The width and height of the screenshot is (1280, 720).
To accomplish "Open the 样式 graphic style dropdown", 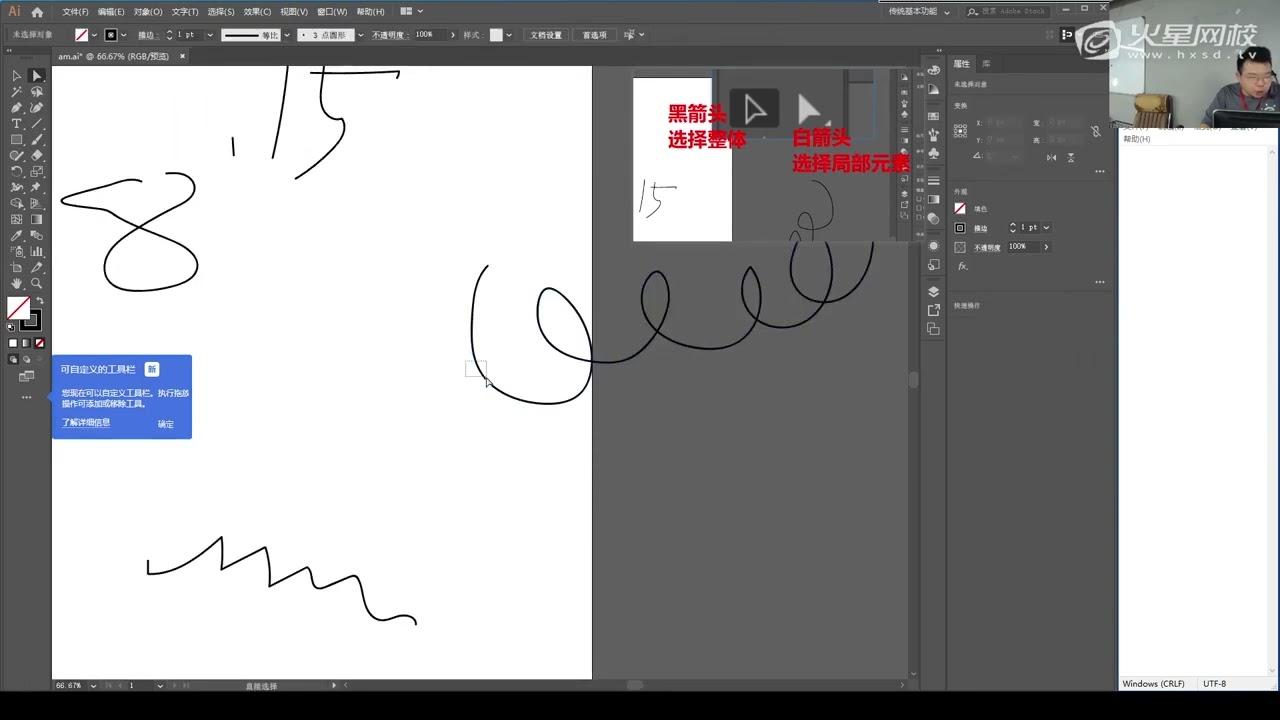I will click(509, 35).
